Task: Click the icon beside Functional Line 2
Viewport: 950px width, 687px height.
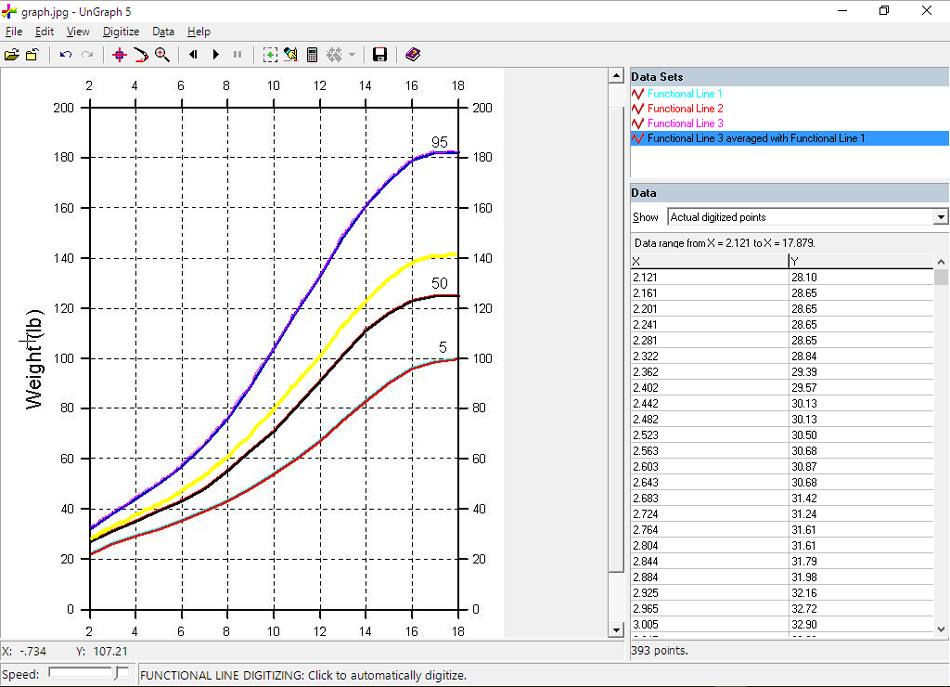Action: point(637,108)
